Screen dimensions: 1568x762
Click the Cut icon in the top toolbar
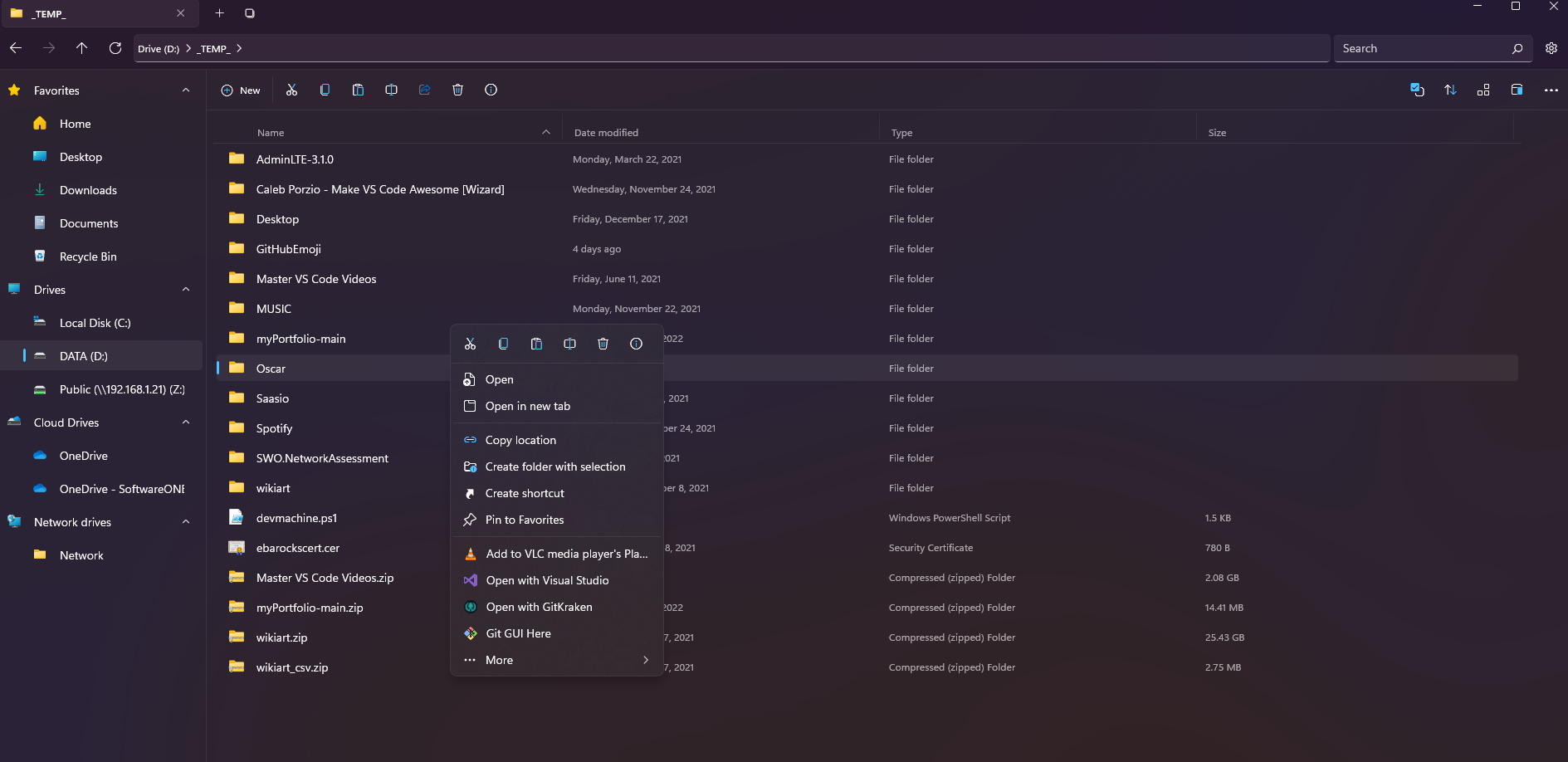click(291, 90)
